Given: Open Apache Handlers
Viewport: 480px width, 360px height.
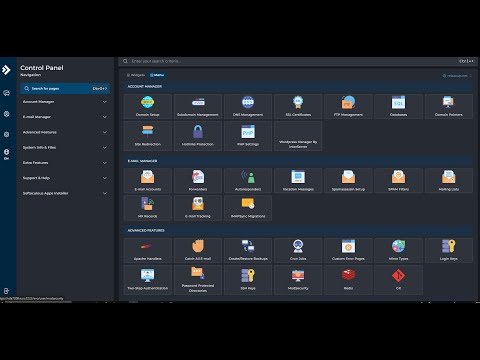Looking at the screenshot, I should [x=148, y=250].
